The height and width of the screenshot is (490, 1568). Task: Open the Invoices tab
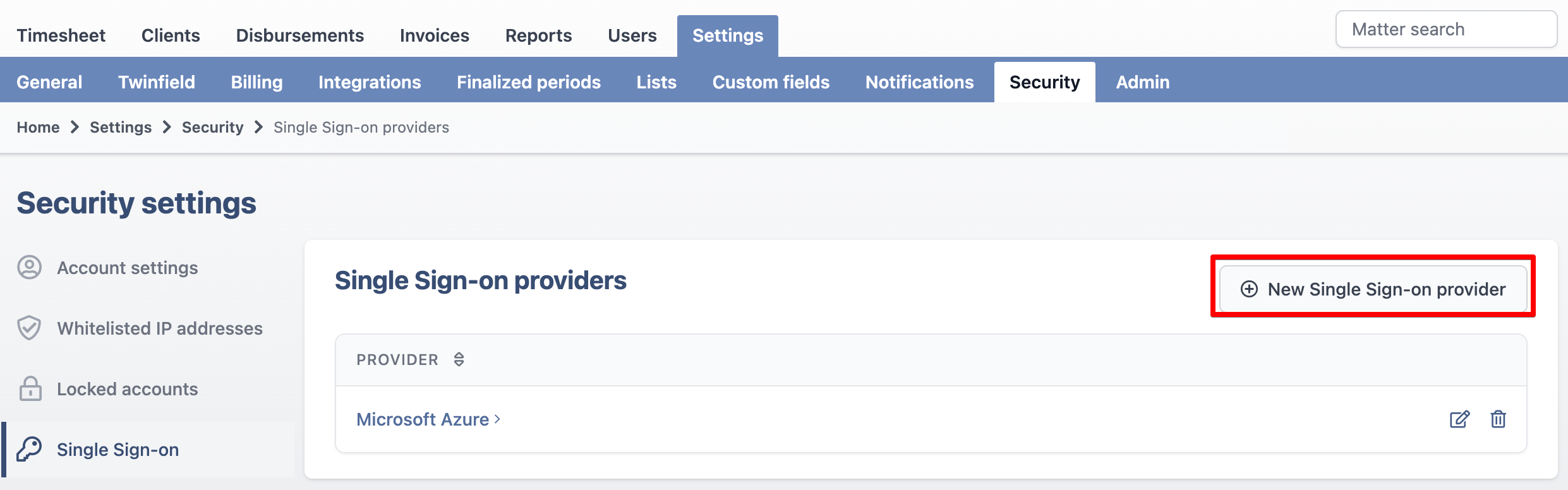(x=435, y=35)
